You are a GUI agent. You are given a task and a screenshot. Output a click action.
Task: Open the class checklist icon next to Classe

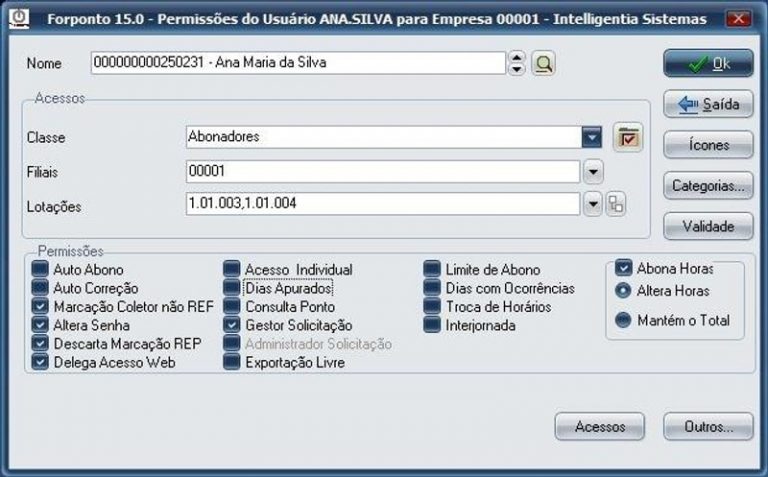[x=627, y=138]
